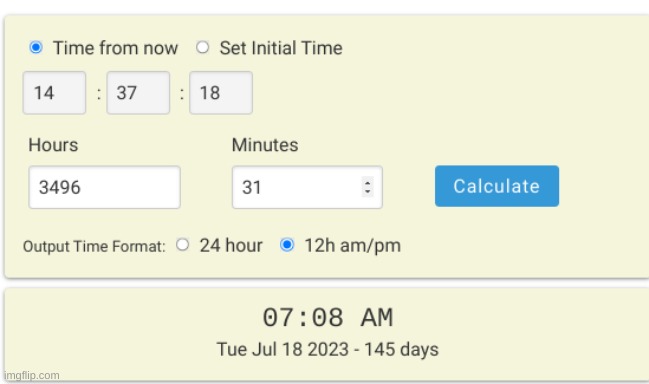Open the imgflip.com watermark link

[x=32, y=375]
